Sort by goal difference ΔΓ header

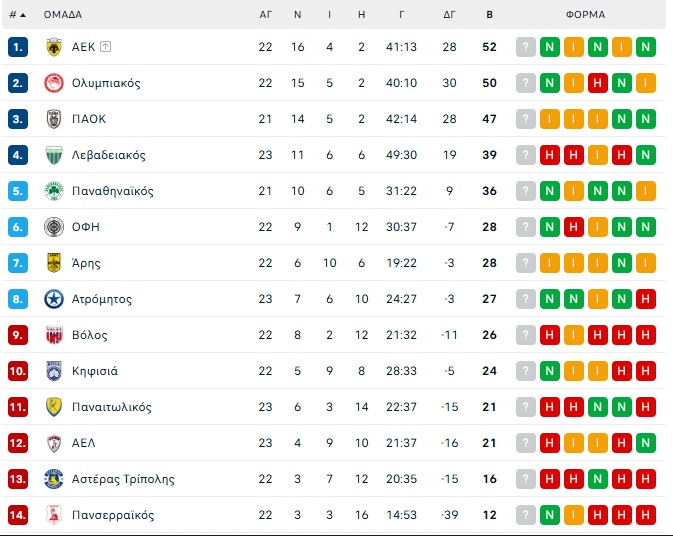[450, 15]
